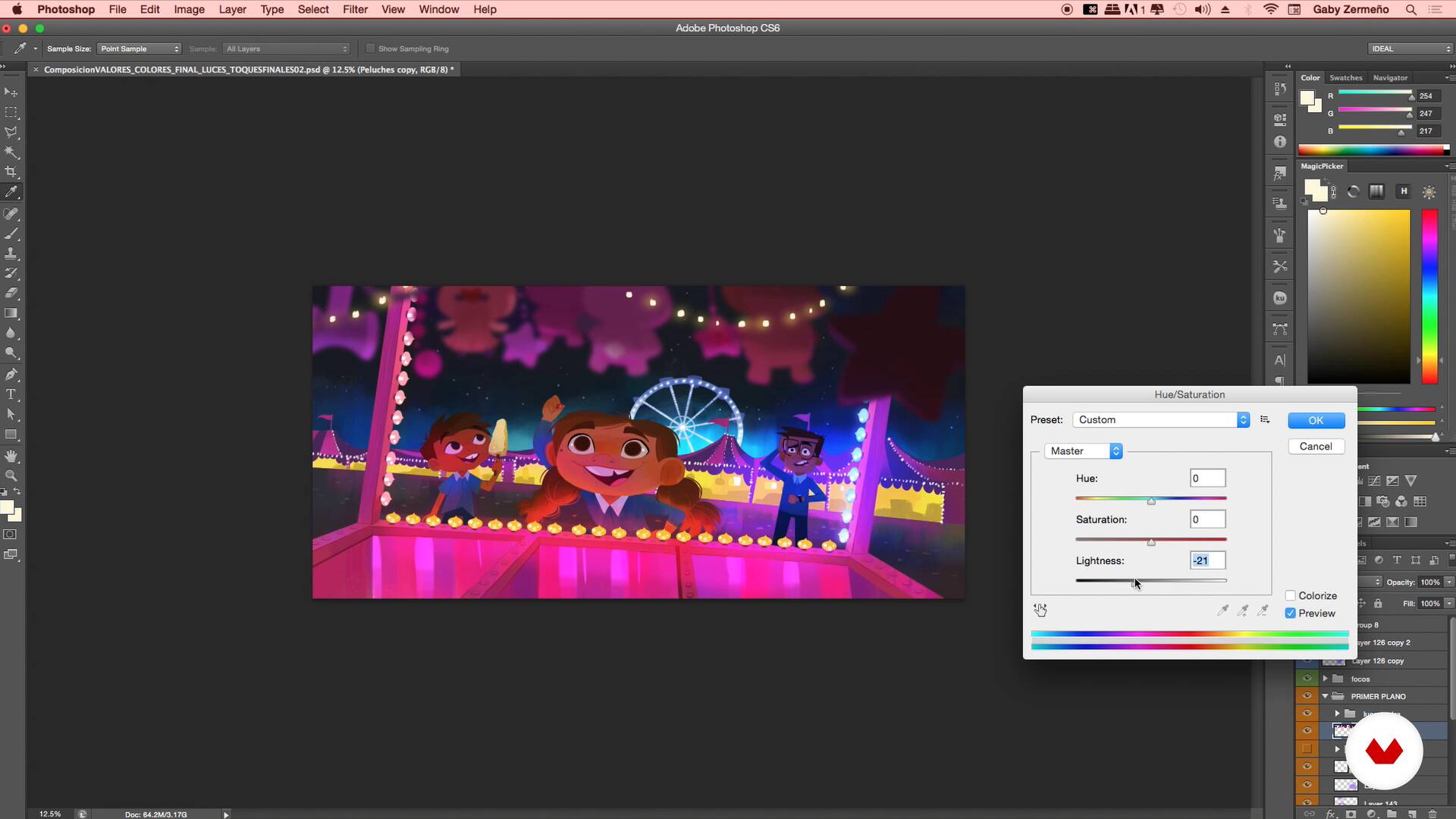Open the Select menu
Viewport: 1456px width, 819px height.
pos(313,9)
